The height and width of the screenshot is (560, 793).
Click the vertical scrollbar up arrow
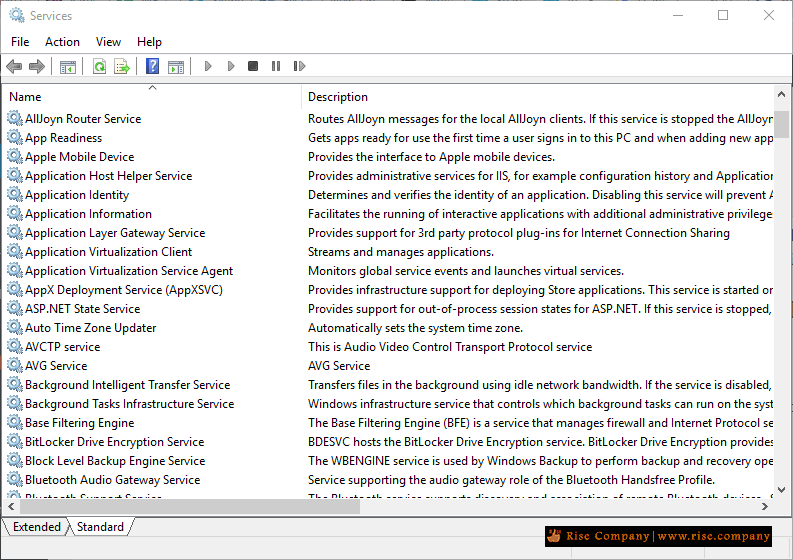point(781,94)
